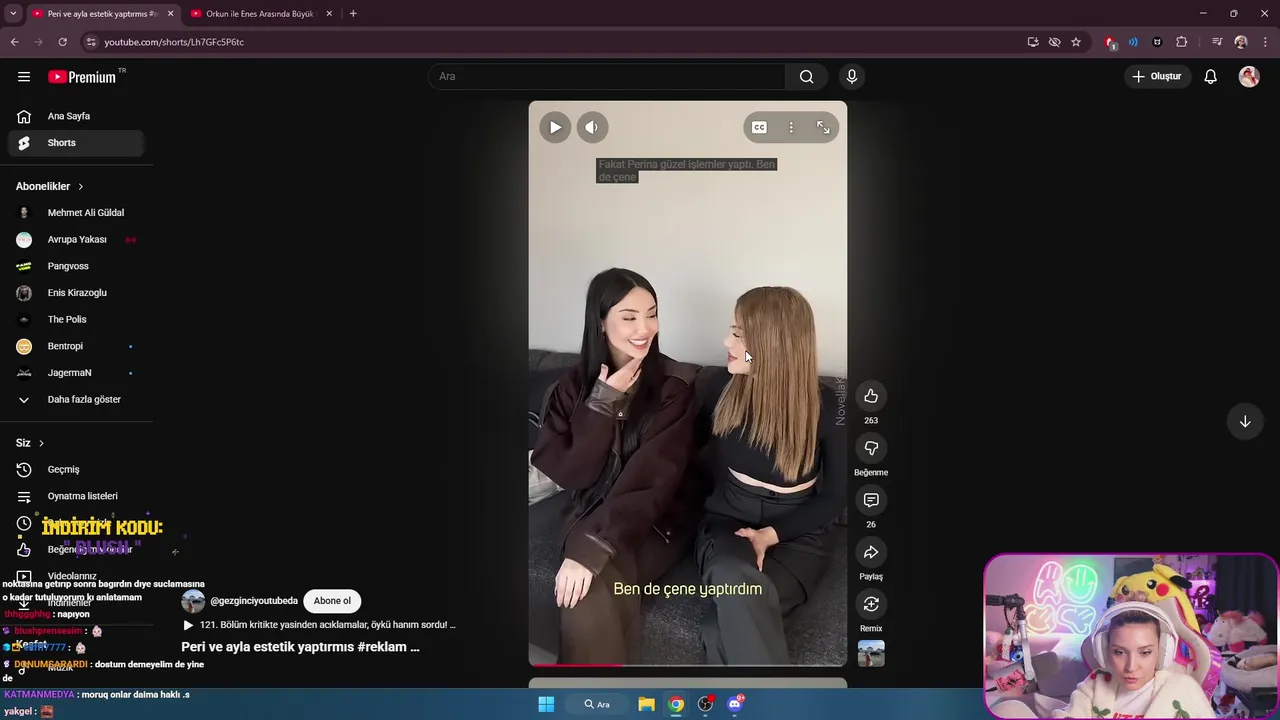Expand the Siz section chevron
The width and height of the screenshot is (1280, 720).
pyautogui.click(x=41, y=443)
